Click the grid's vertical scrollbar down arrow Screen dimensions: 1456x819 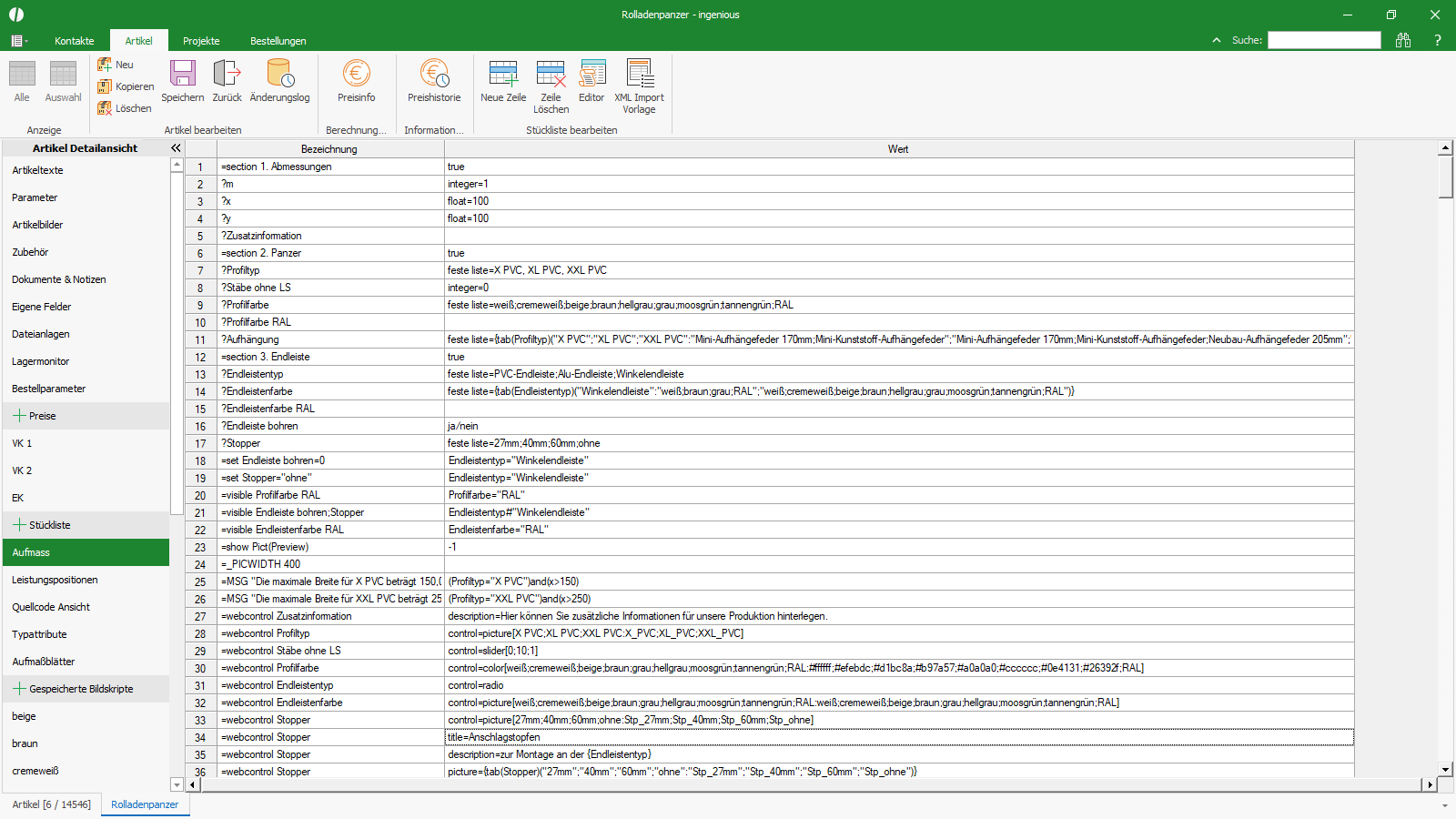1445,769
